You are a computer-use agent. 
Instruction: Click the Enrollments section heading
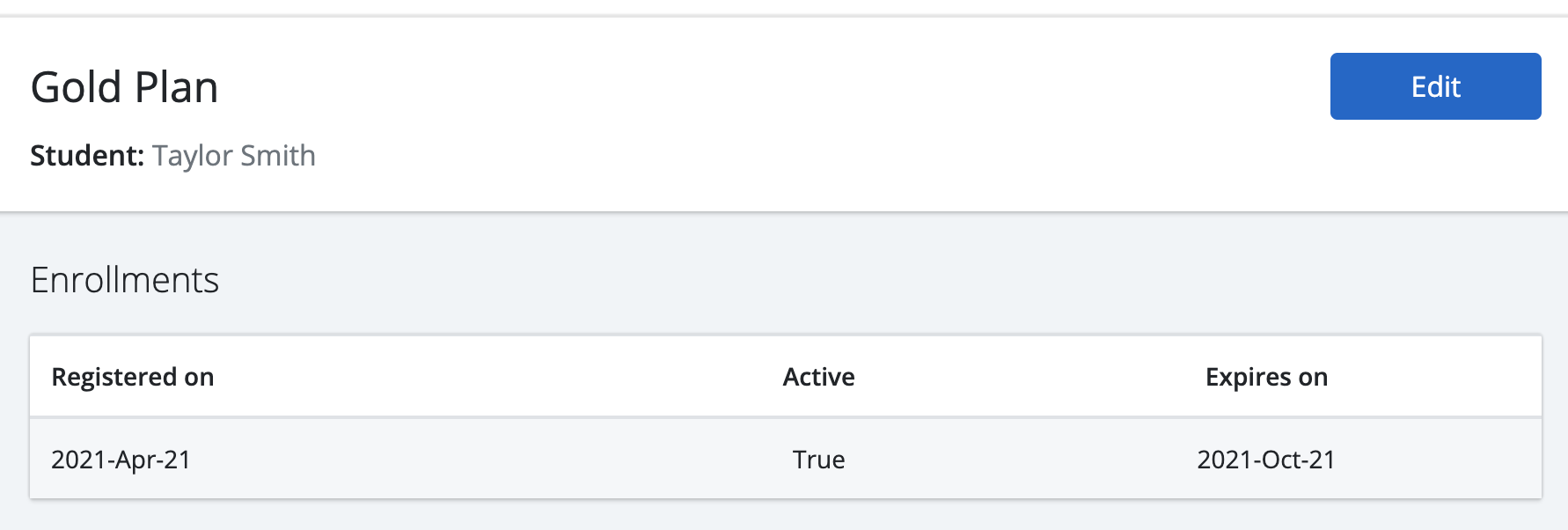point(124,280)
